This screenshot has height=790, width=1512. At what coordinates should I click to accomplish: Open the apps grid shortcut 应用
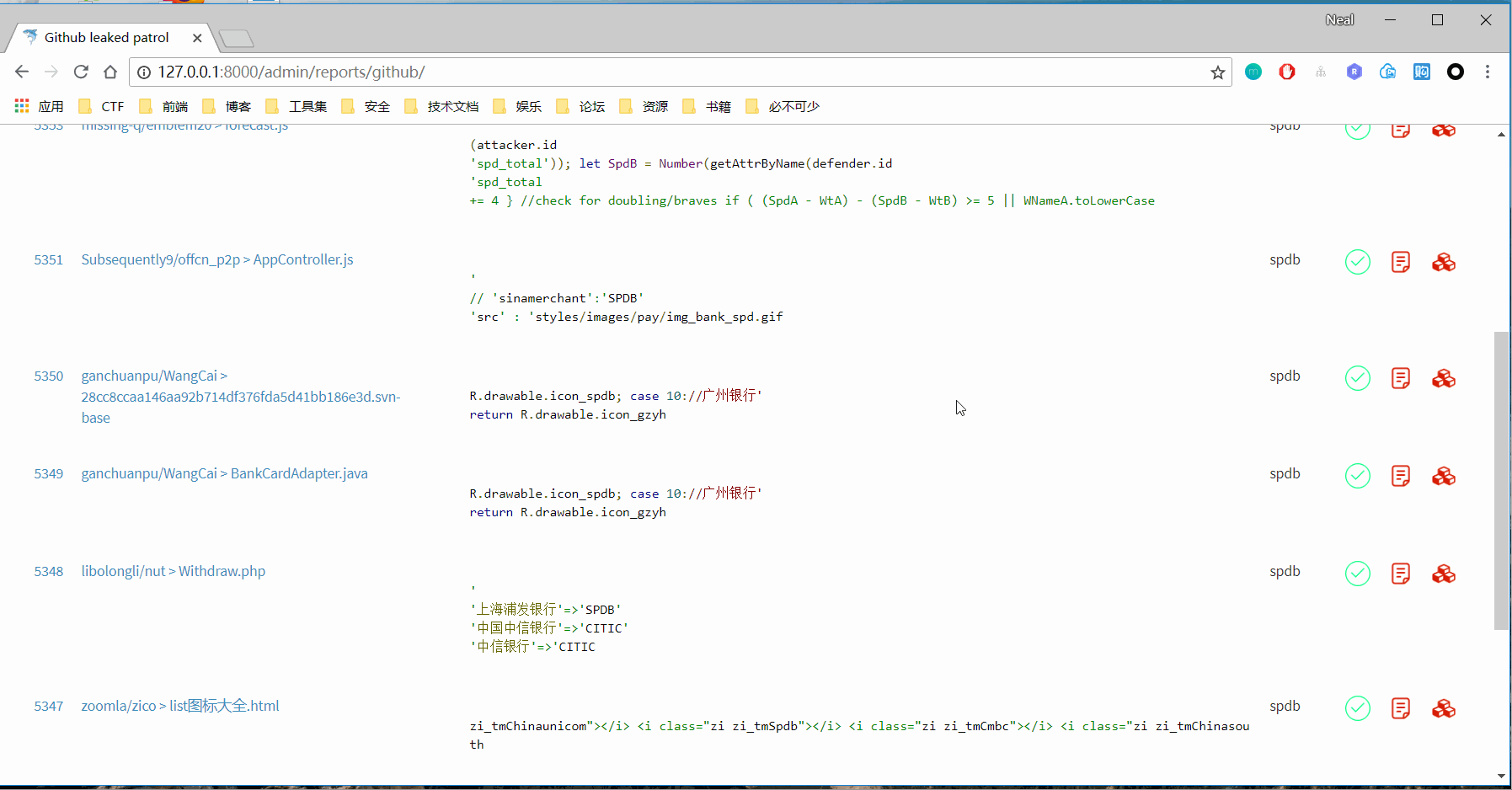pyautogui.click(x=39, y=106)
